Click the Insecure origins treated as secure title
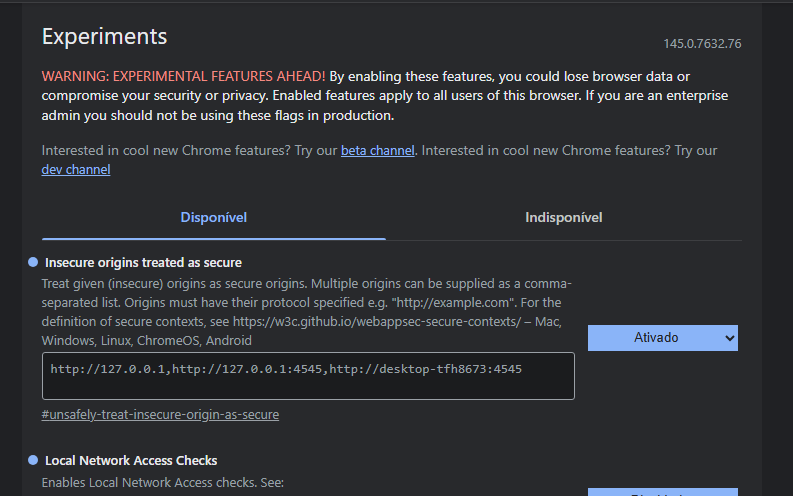This screenshot has height=496, width=793. [143, 263]
